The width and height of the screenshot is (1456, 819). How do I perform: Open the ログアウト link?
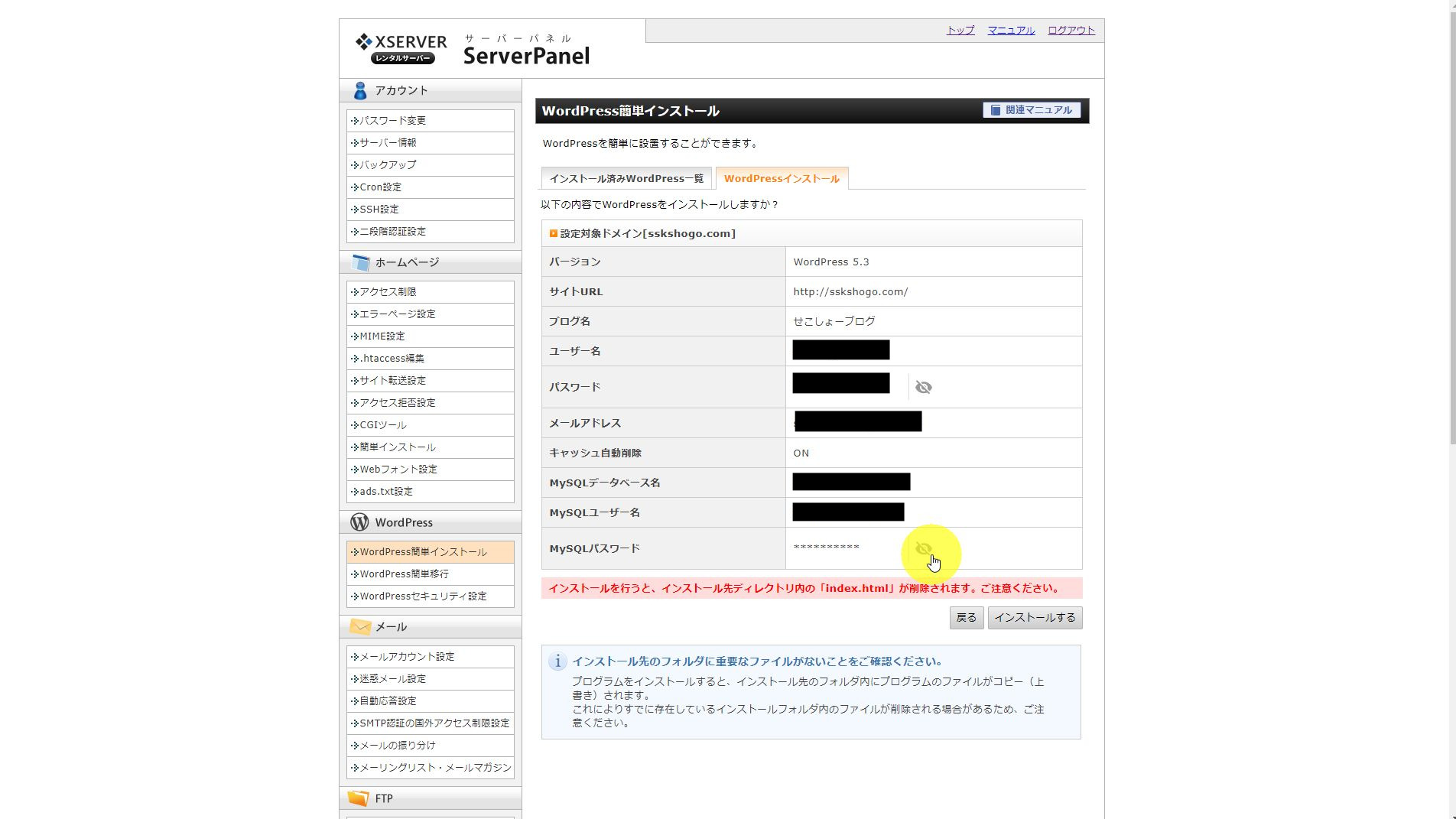[1071, 31]
